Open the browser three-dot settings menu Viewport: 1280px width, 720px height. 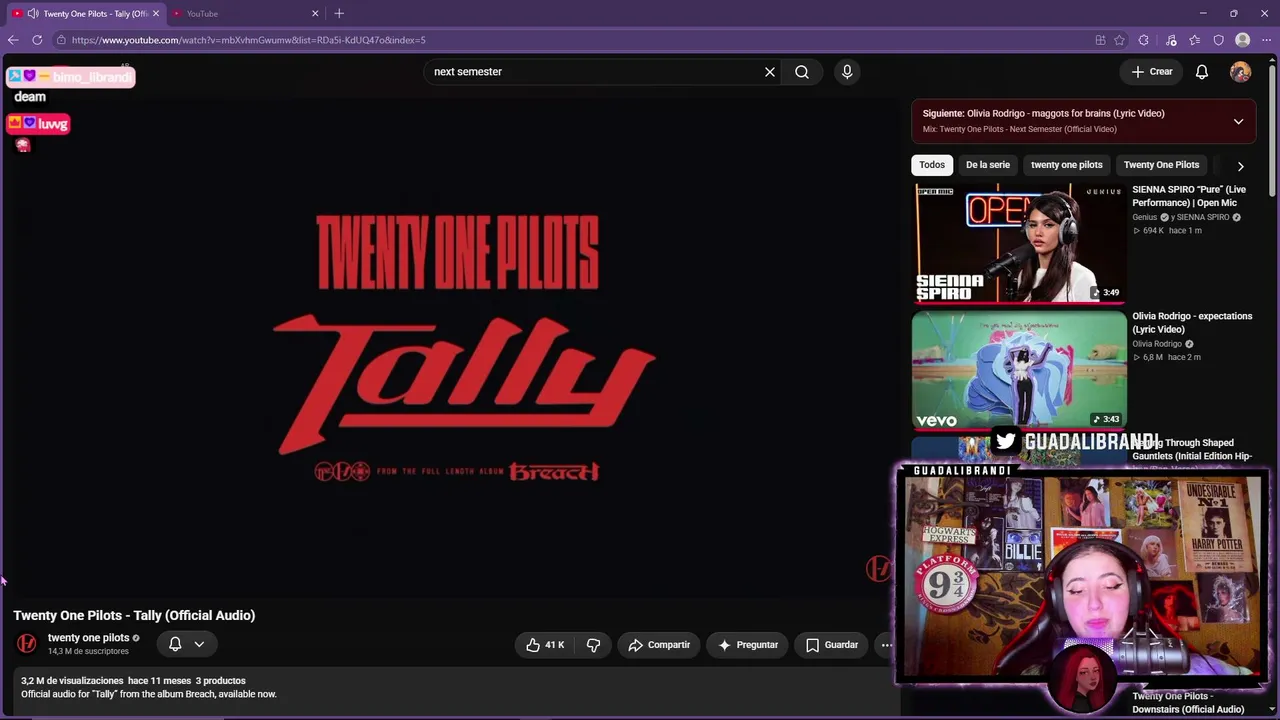(1266, 40)
